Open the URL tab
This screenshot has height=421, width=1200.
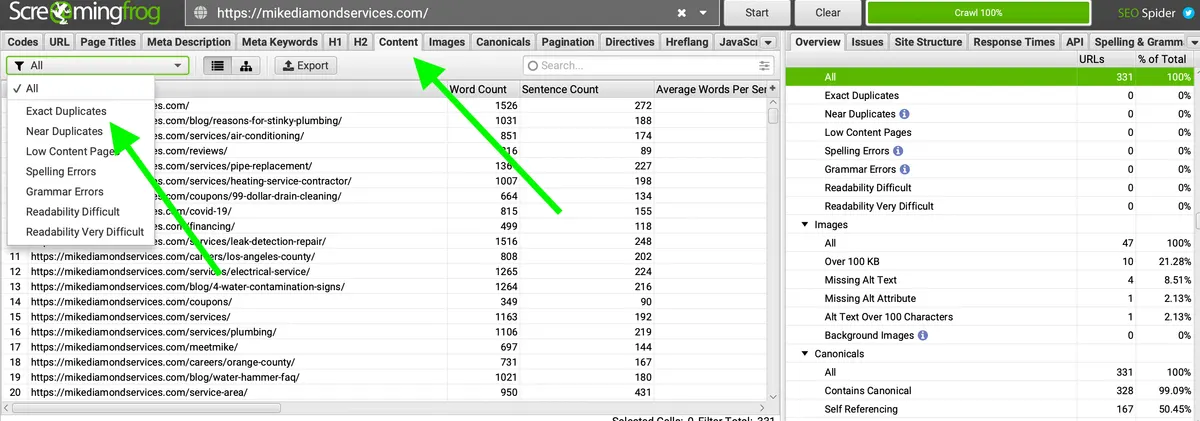coord(59,42)
